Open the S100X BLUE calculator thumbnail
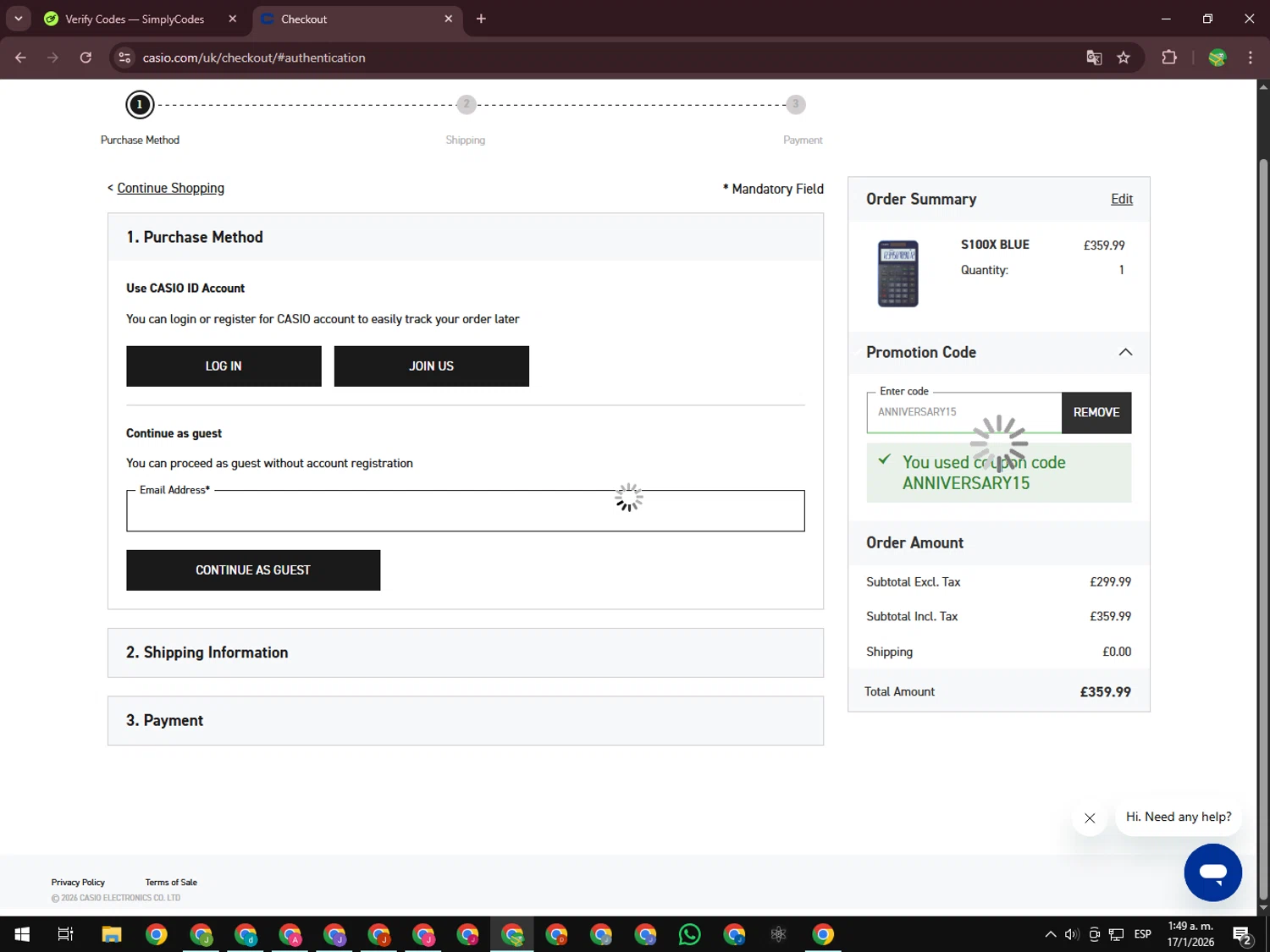The height and width of the screenshot is (952, 1270). [x=898, y=274]
